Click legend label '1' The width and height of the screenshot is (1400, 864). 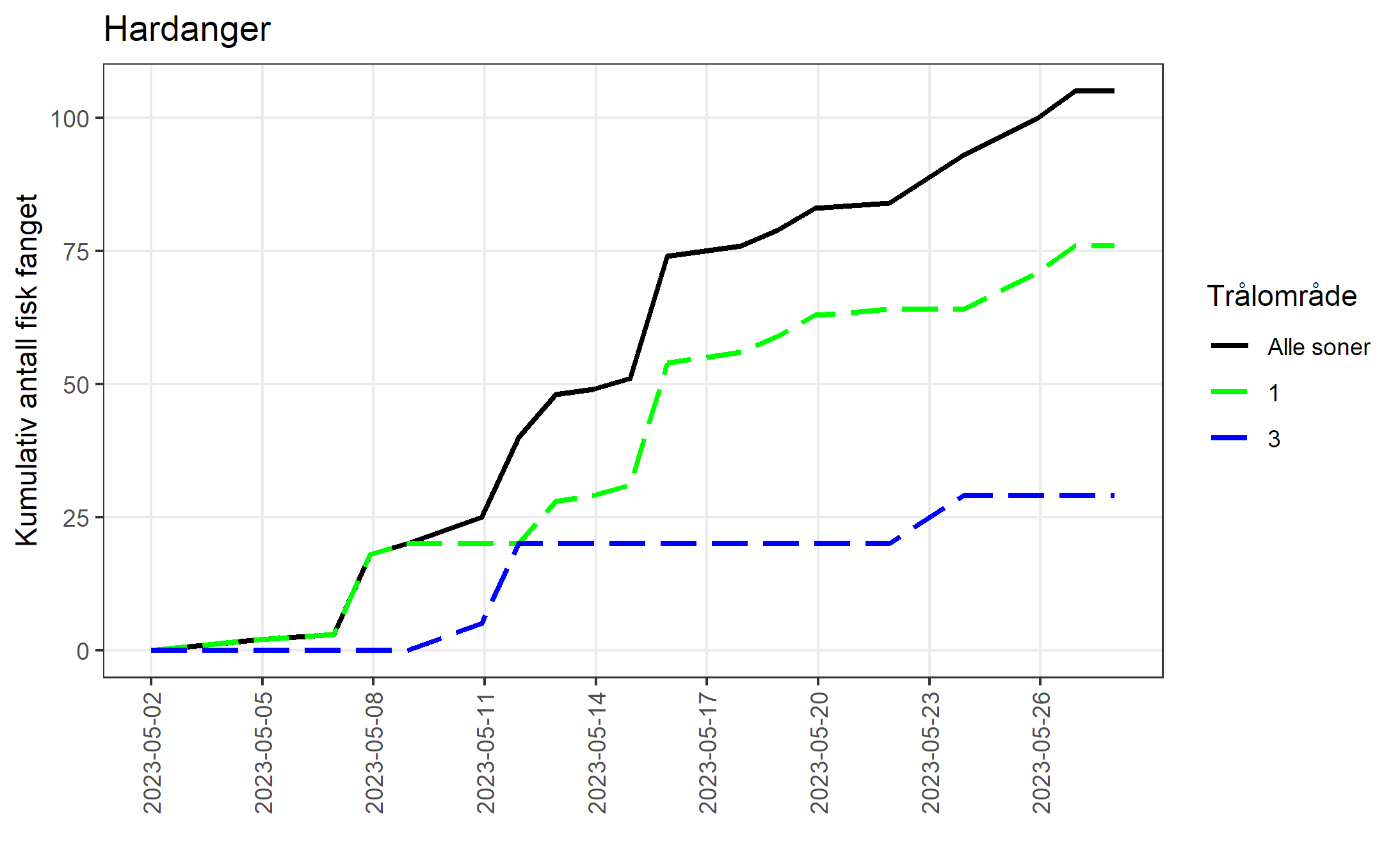(x=1274, y=393)
